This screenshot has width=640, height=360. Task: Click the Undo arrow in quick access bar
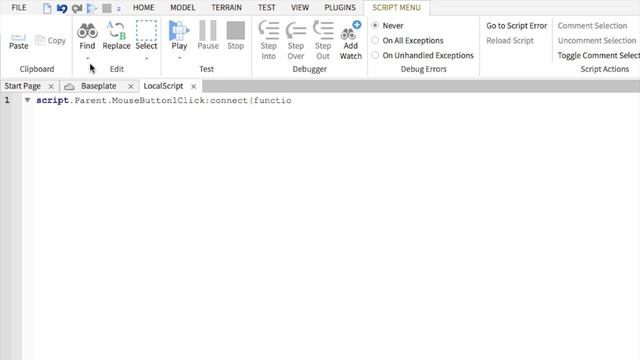click(62, 8)
